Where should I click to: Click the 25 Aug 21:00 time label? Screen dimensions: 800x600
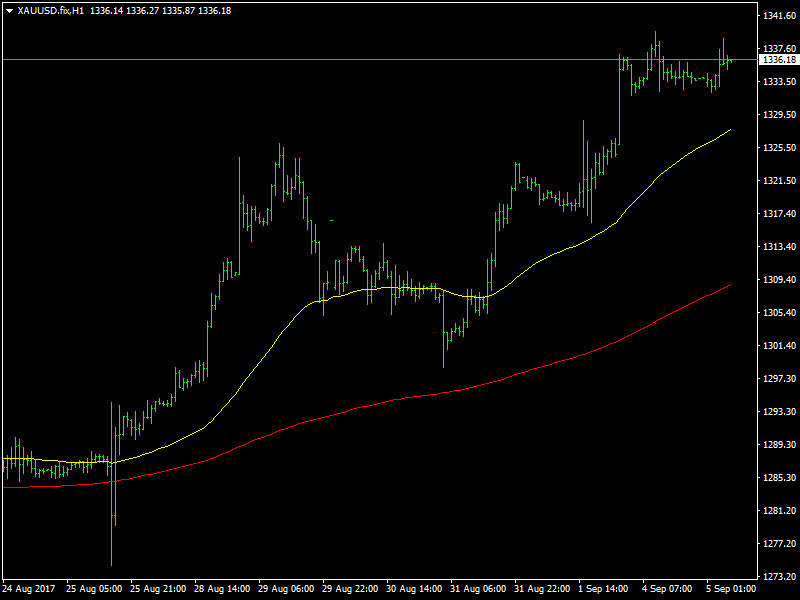click(158, 589)
